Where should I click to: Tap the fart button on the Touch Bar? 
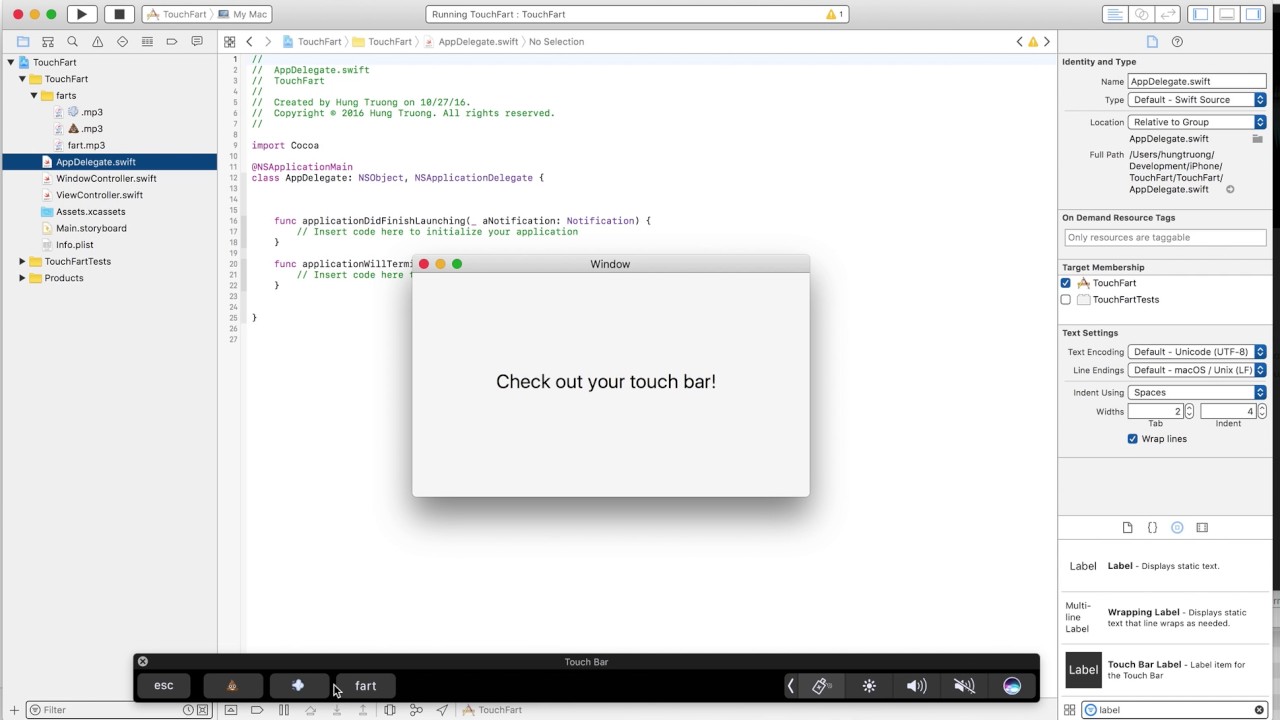(366, 686)
